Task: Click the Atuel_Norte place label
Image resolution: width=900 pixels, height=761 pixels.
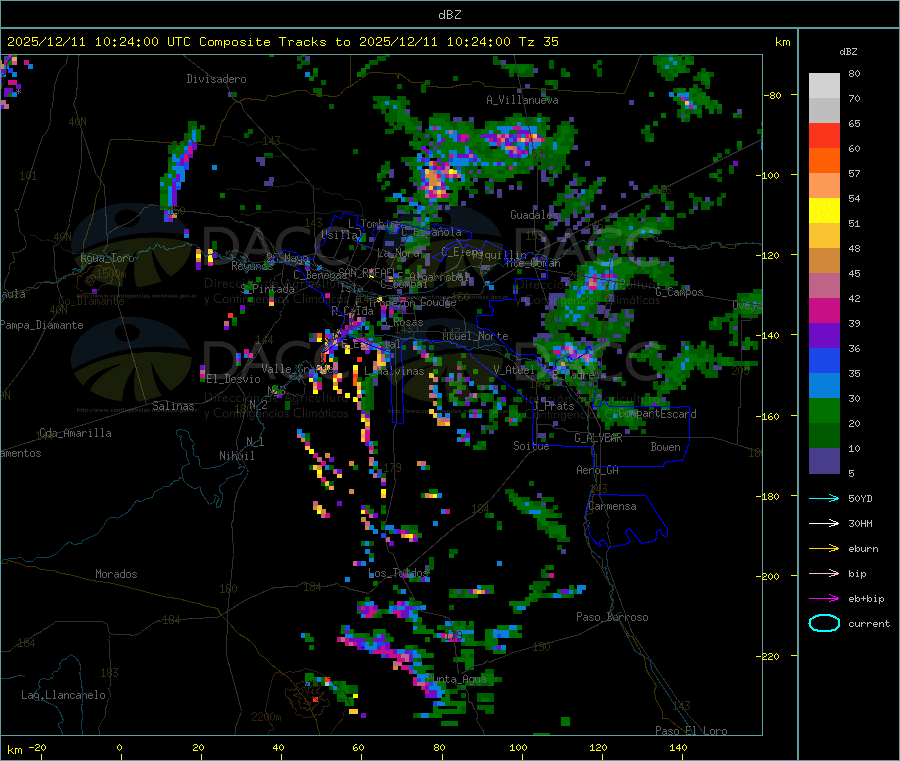Action: (x=475, y=336)
